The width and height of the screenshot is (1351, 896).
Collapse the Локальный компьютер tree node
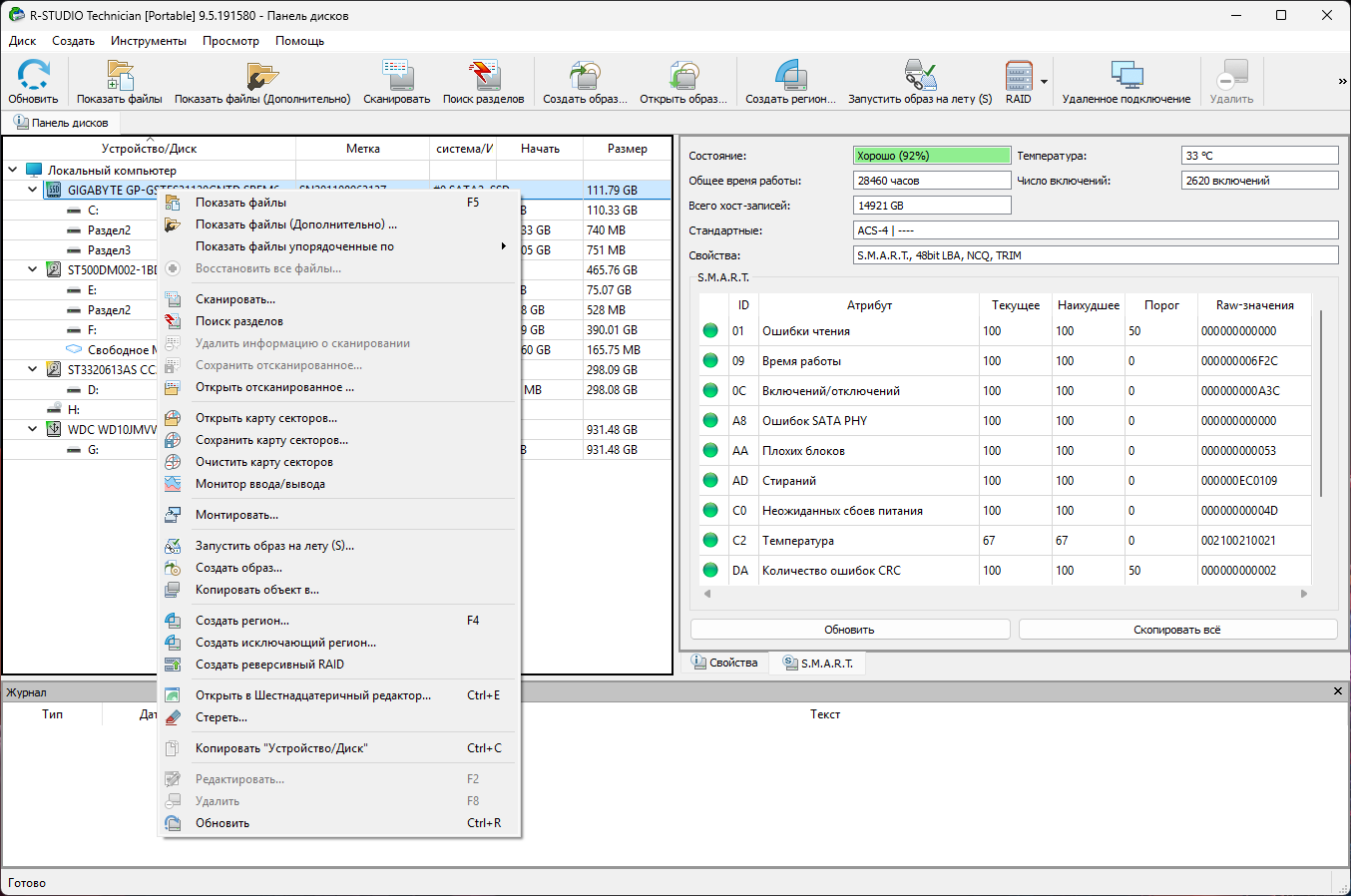coord(13,171)
